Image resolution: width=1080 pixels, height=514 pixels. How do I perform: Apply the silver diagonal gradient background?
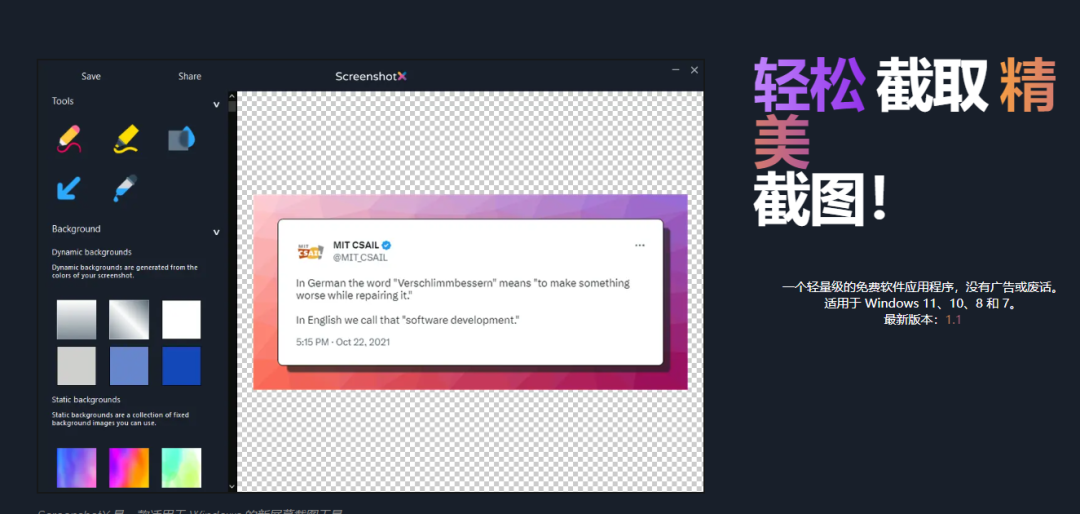point(129,320)
